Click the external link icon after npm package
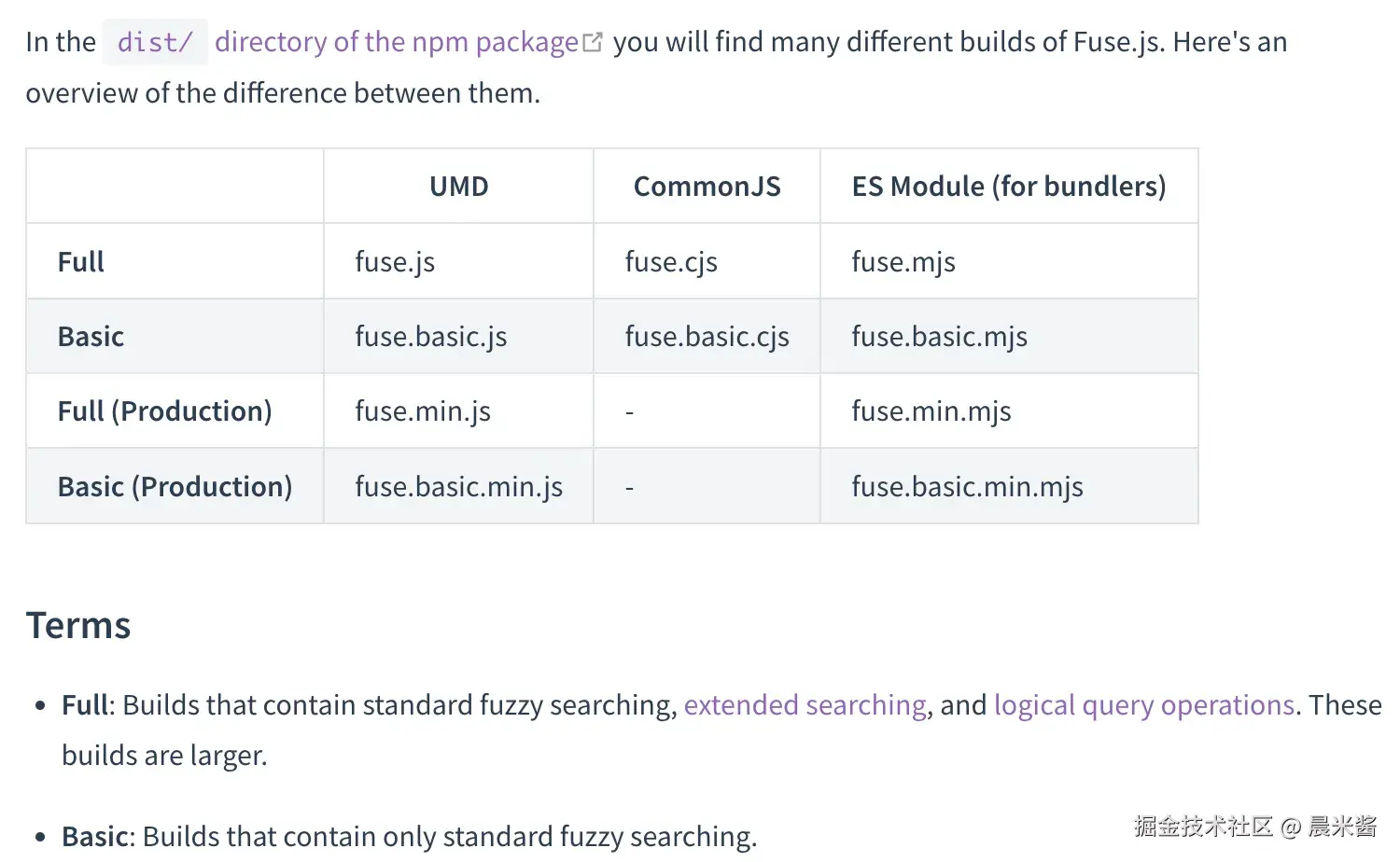Image resolution: width=1400 pixels, height=862 pixels. click(x=593, y=43)
